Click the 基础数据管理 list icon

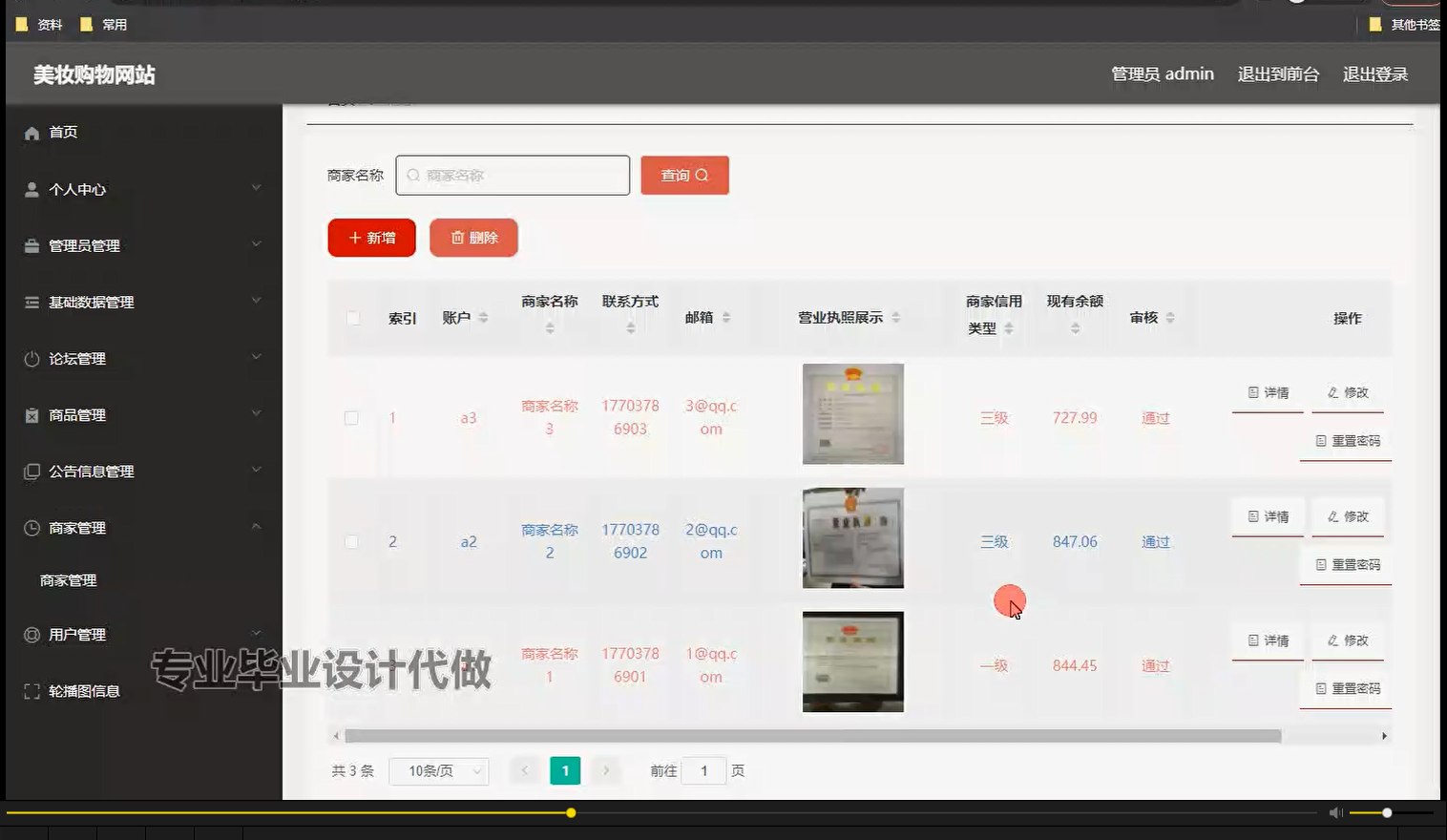[x=31, y=302]
